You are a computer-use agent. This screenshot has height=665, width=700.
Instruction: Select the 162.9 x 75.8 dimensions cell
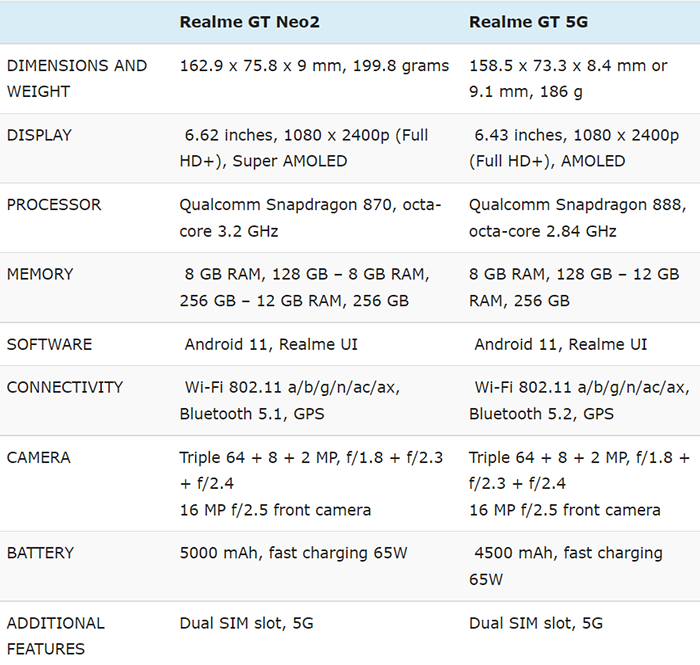314,66
